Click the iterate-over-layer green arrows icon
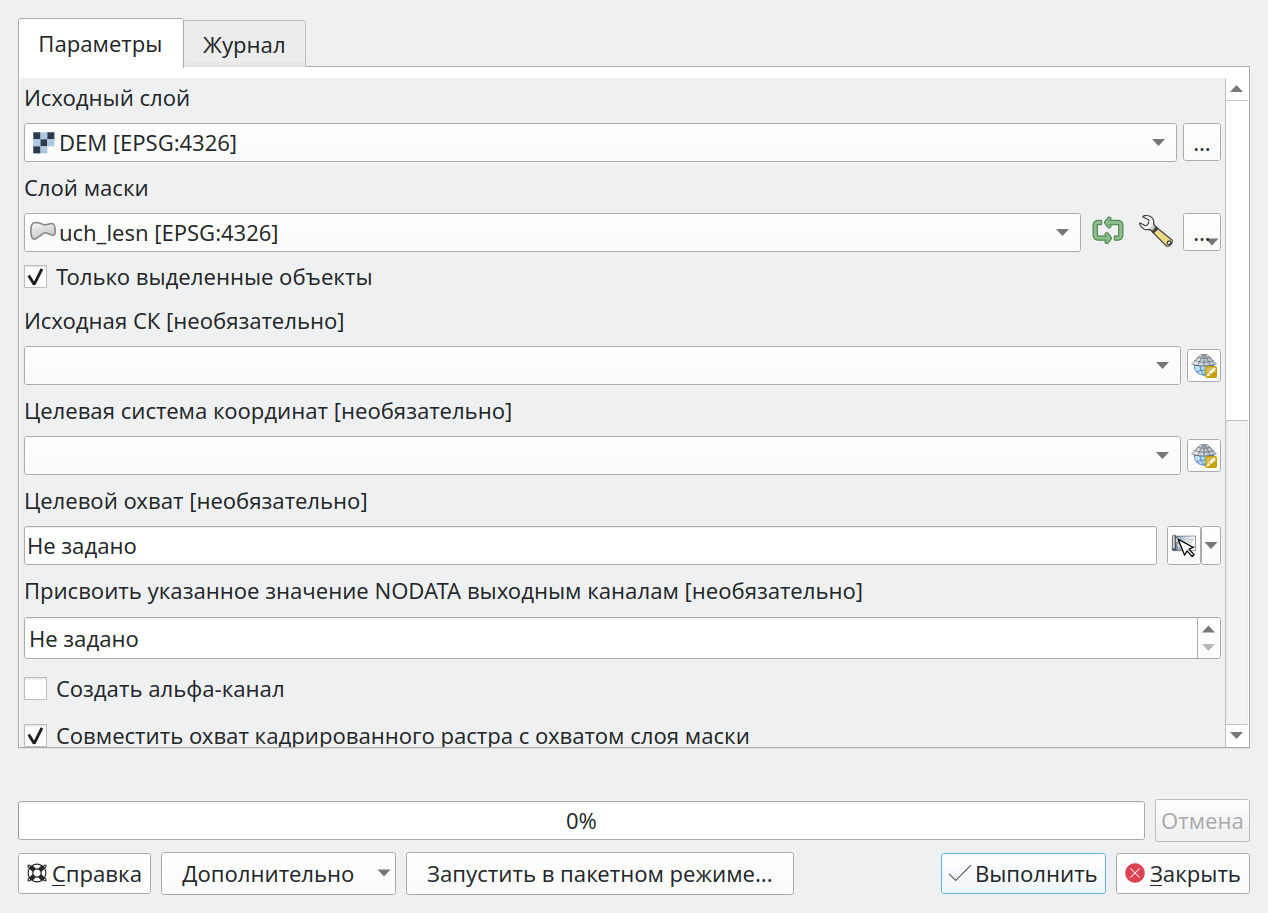This screenshot has width=1268, height=913. 1107,232
